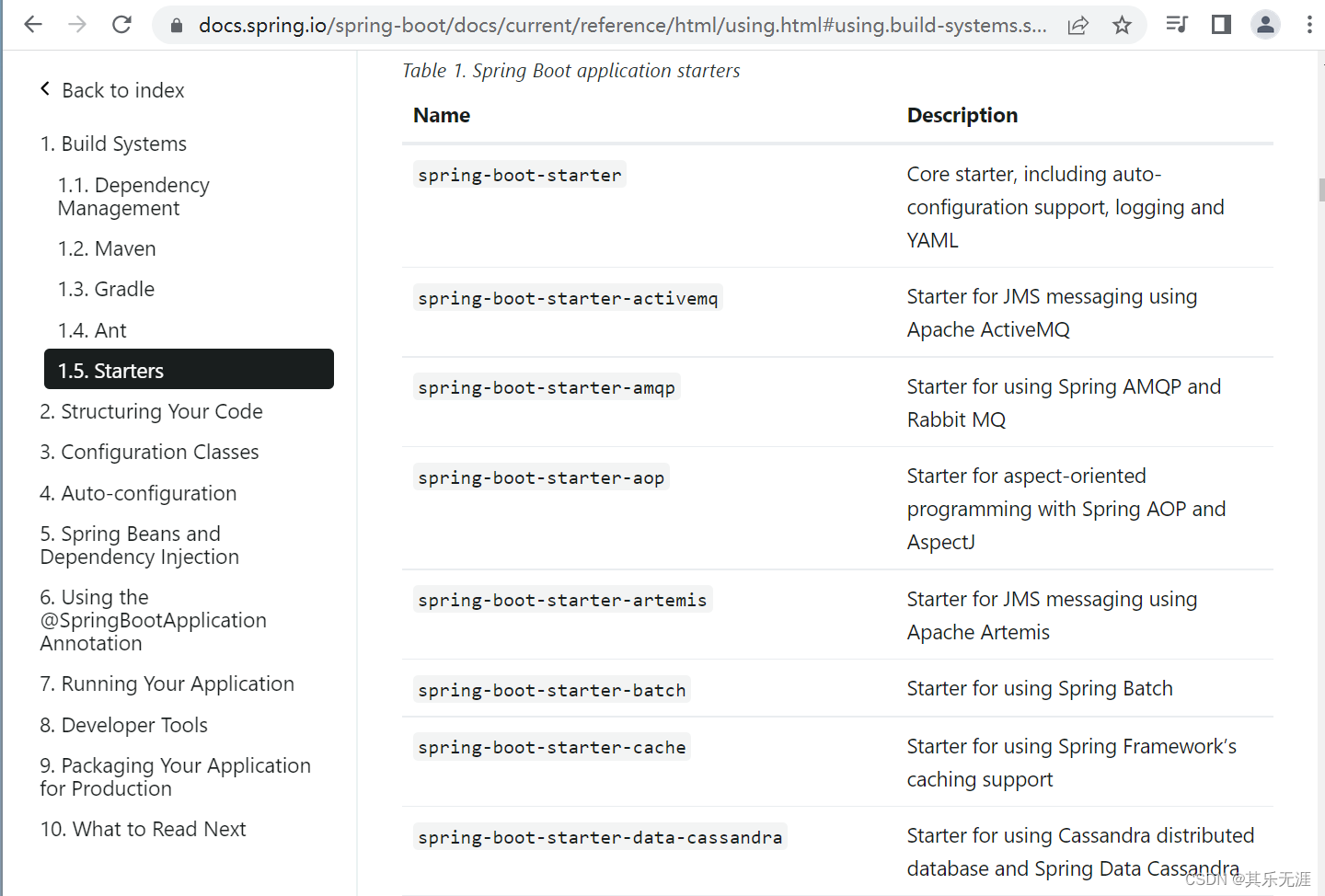Open 9. Packaging Your Application for Production
Viewport: 1325px width, 896px height.
pyautogui.click(x=175, y=777)
